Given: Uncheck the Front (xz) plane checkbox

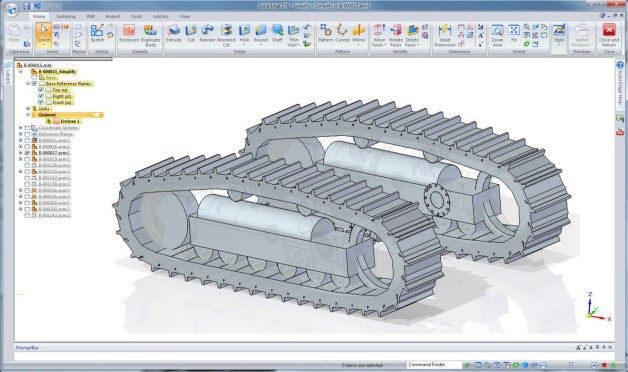Looking at the screenshot, I should coord(41,103).
